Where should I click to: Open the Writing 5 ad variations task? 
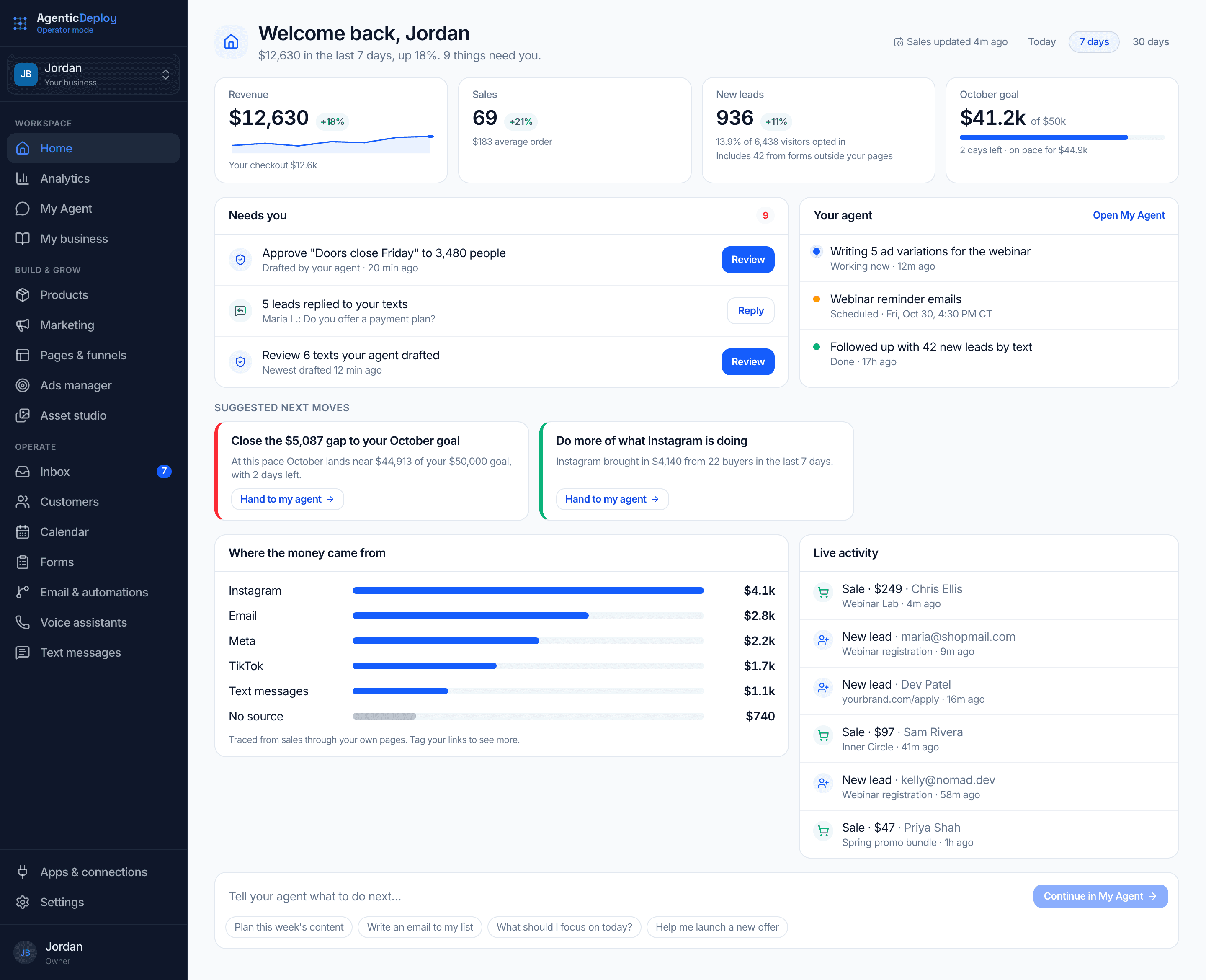click(x=989, y=258)
